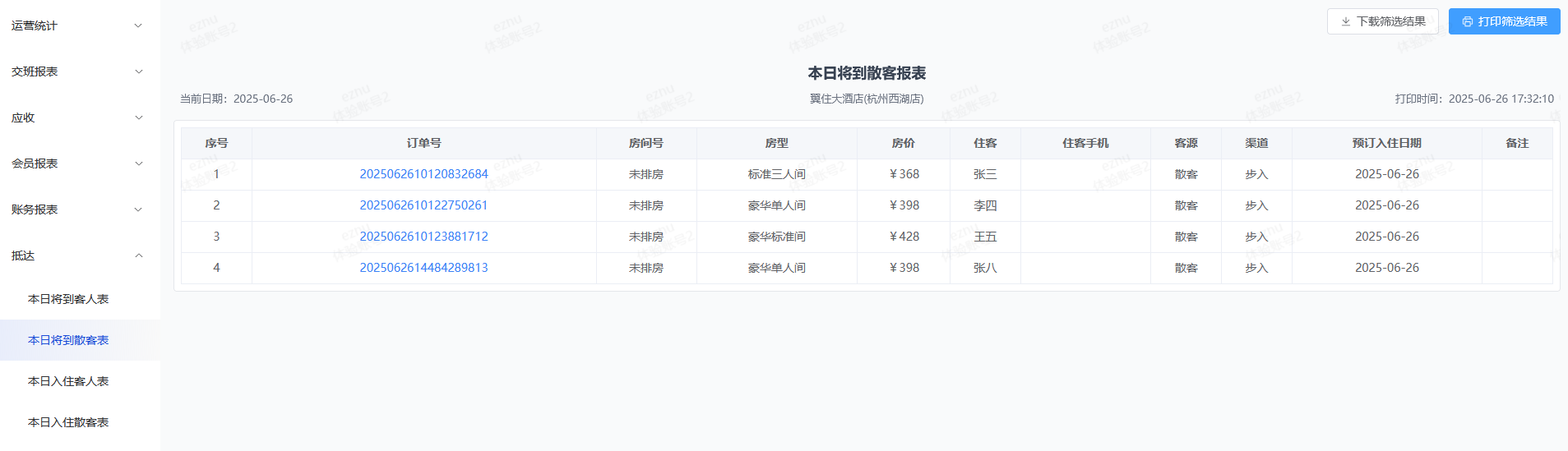1568x451 pixels.
Task: Click the 客源 column header
Action: pyautogui.click(x=1186, y=143)
